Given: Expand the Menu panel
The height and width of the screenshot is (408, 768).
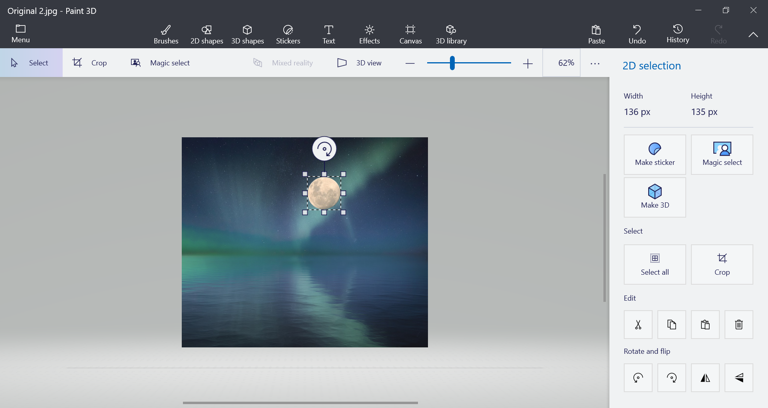Looking at the screenshot, I should point(20,34).
